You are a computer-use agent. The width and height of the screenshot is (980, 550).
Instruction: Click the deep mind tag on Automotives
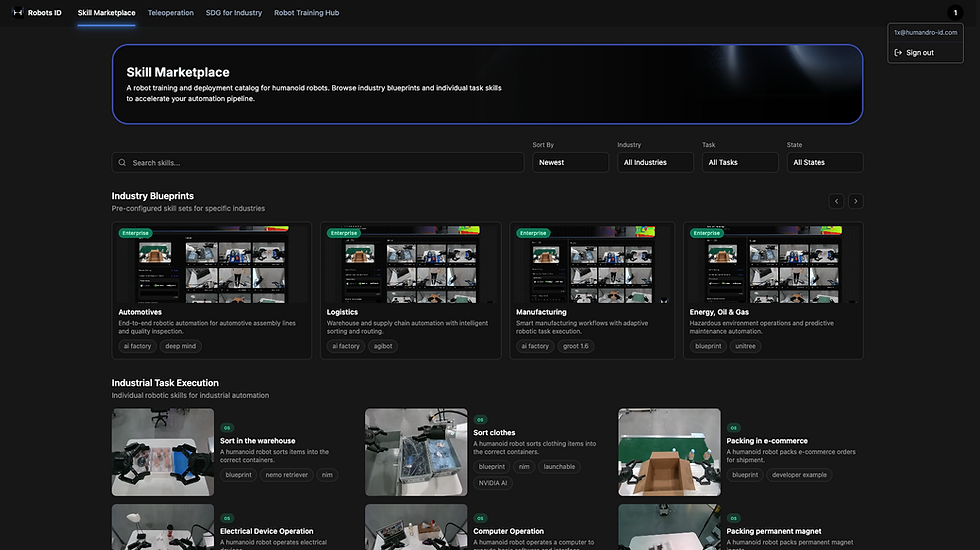coord(181,346)
